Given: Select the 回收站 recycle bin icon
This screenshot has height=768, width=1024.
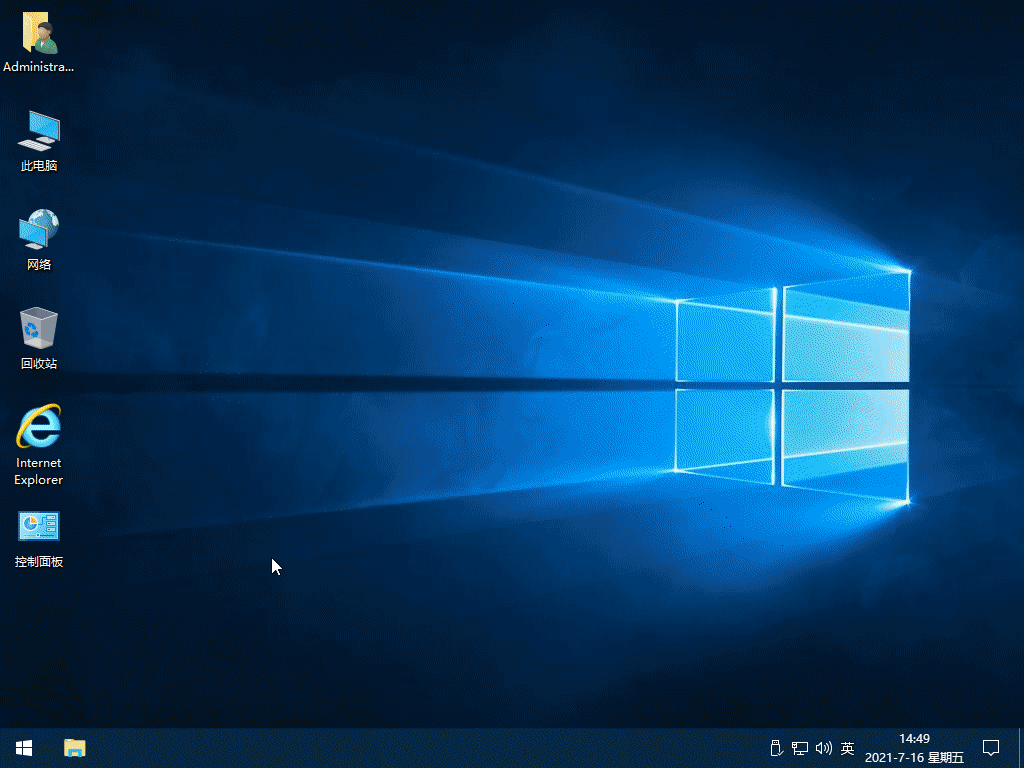Looking at the screenshot, I should 39,338.
